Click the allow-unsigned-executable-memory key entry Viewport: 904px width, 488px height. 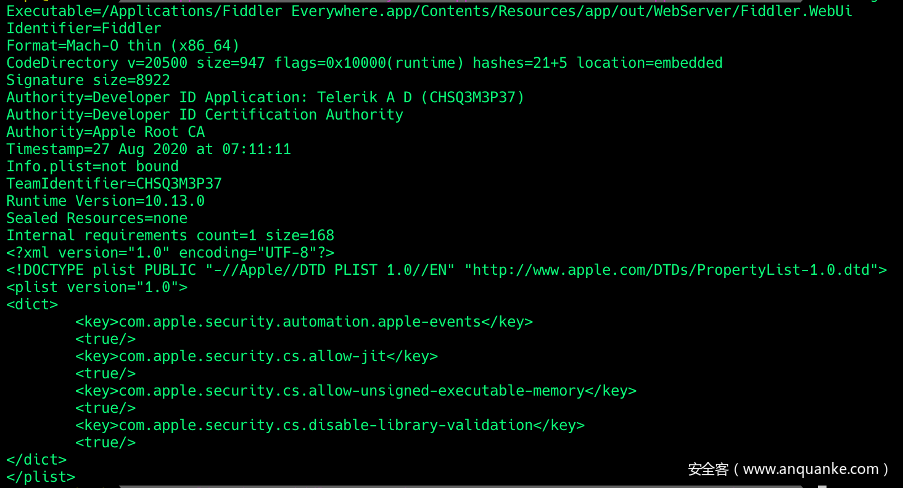[x=355, y=391]
